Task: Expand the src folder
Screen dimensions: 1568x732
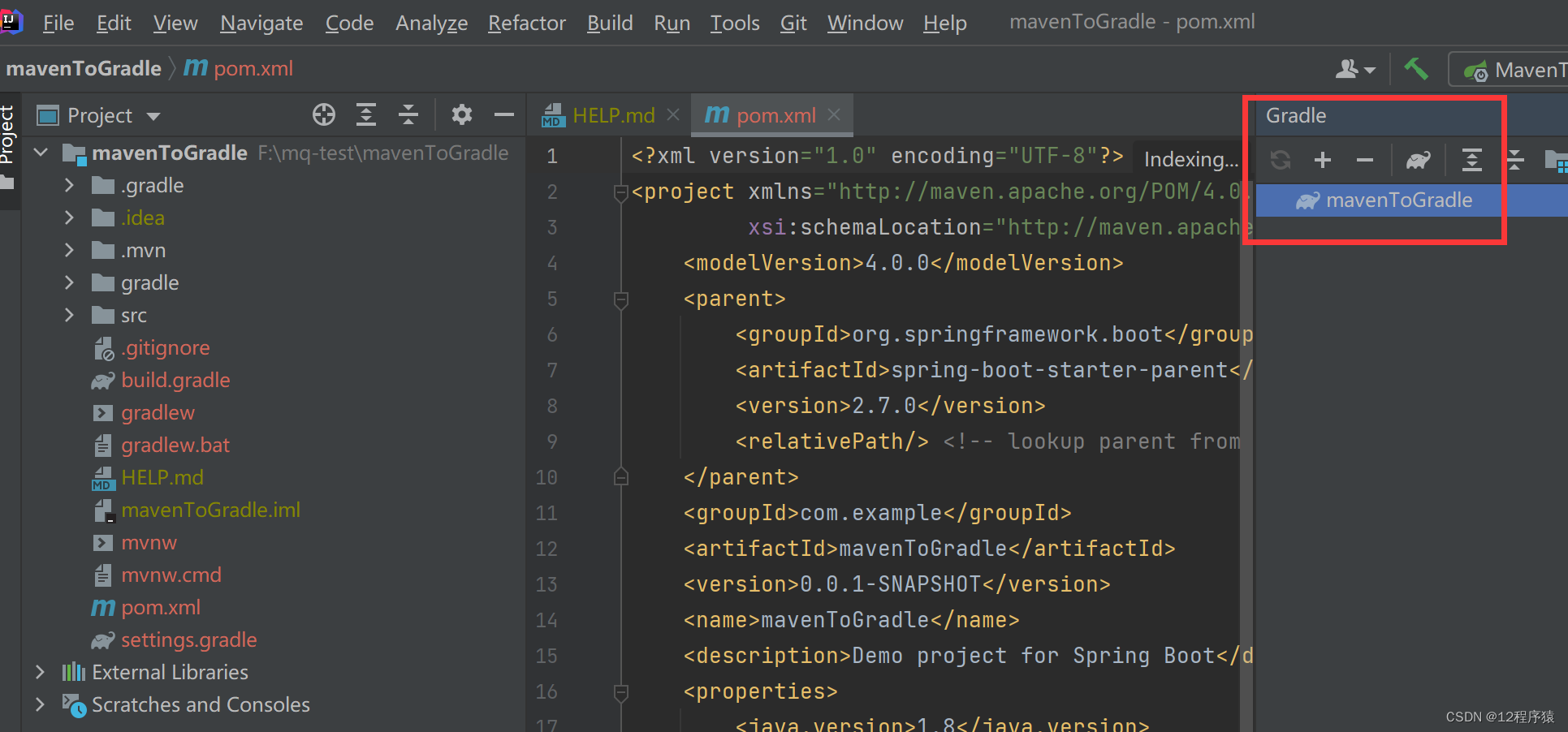Action: 69,316
